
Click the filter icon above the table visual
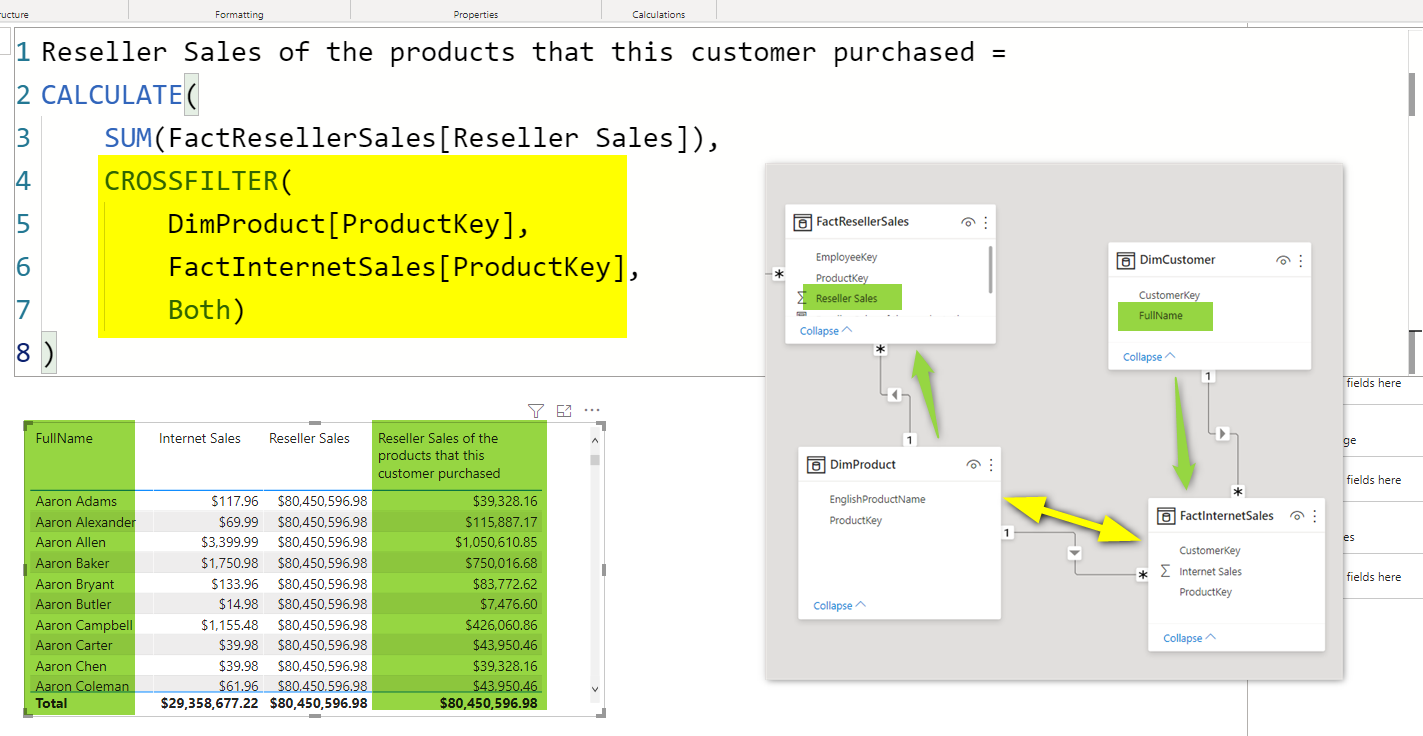pos(535,411)
